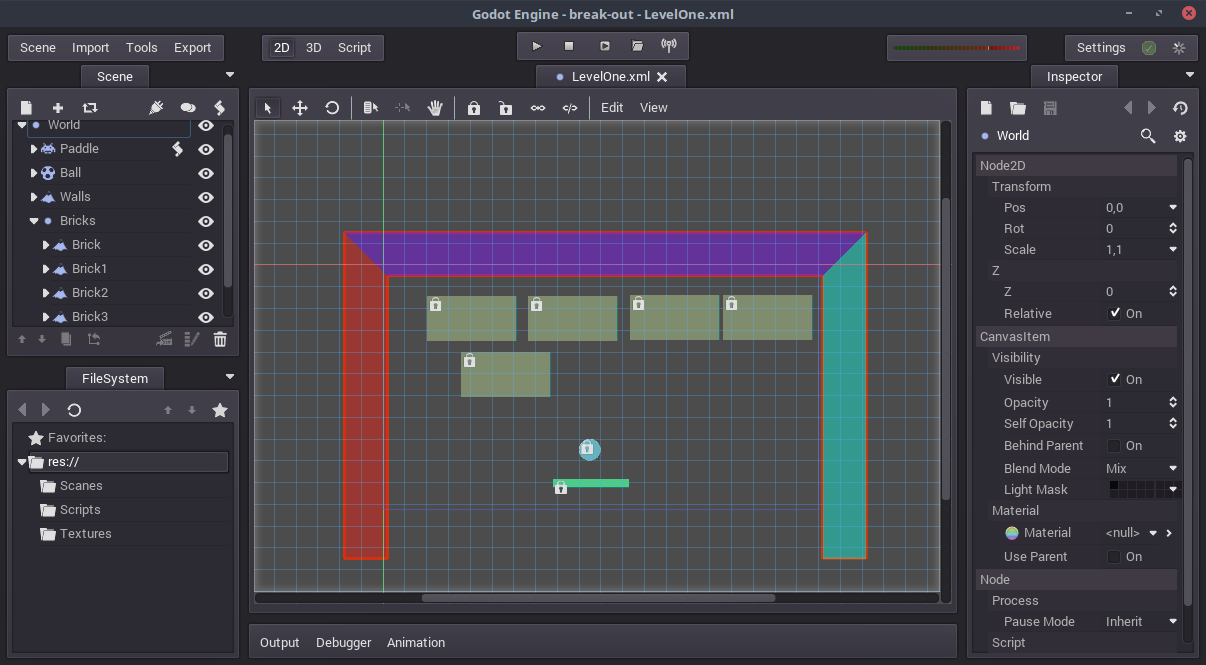The image size is (1206, 665).
Task: Play the project using the Play button
Action: click(536, 46)
